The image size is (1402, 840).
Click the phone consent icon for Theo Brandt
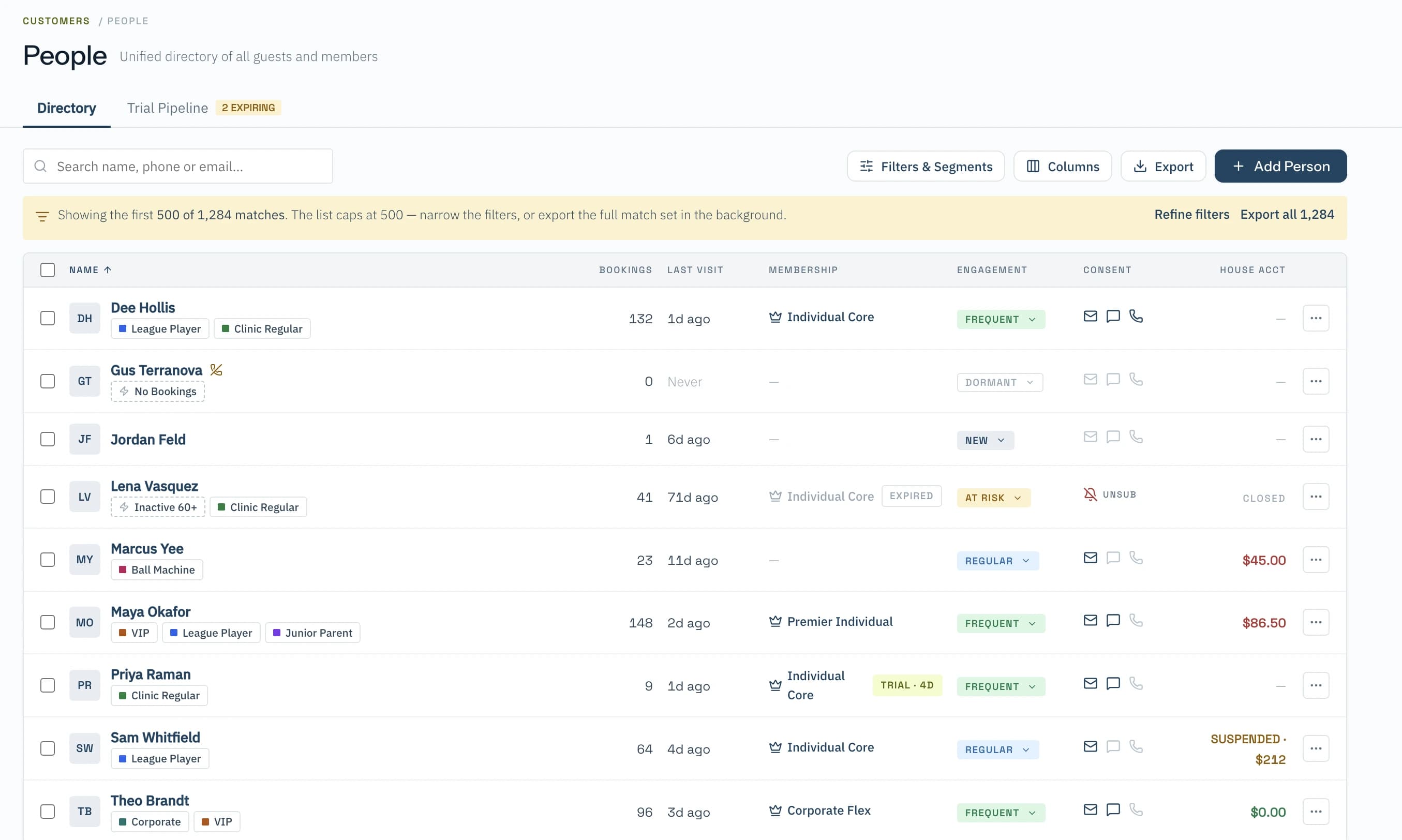pyautogui.click(x=1136, y=809)
